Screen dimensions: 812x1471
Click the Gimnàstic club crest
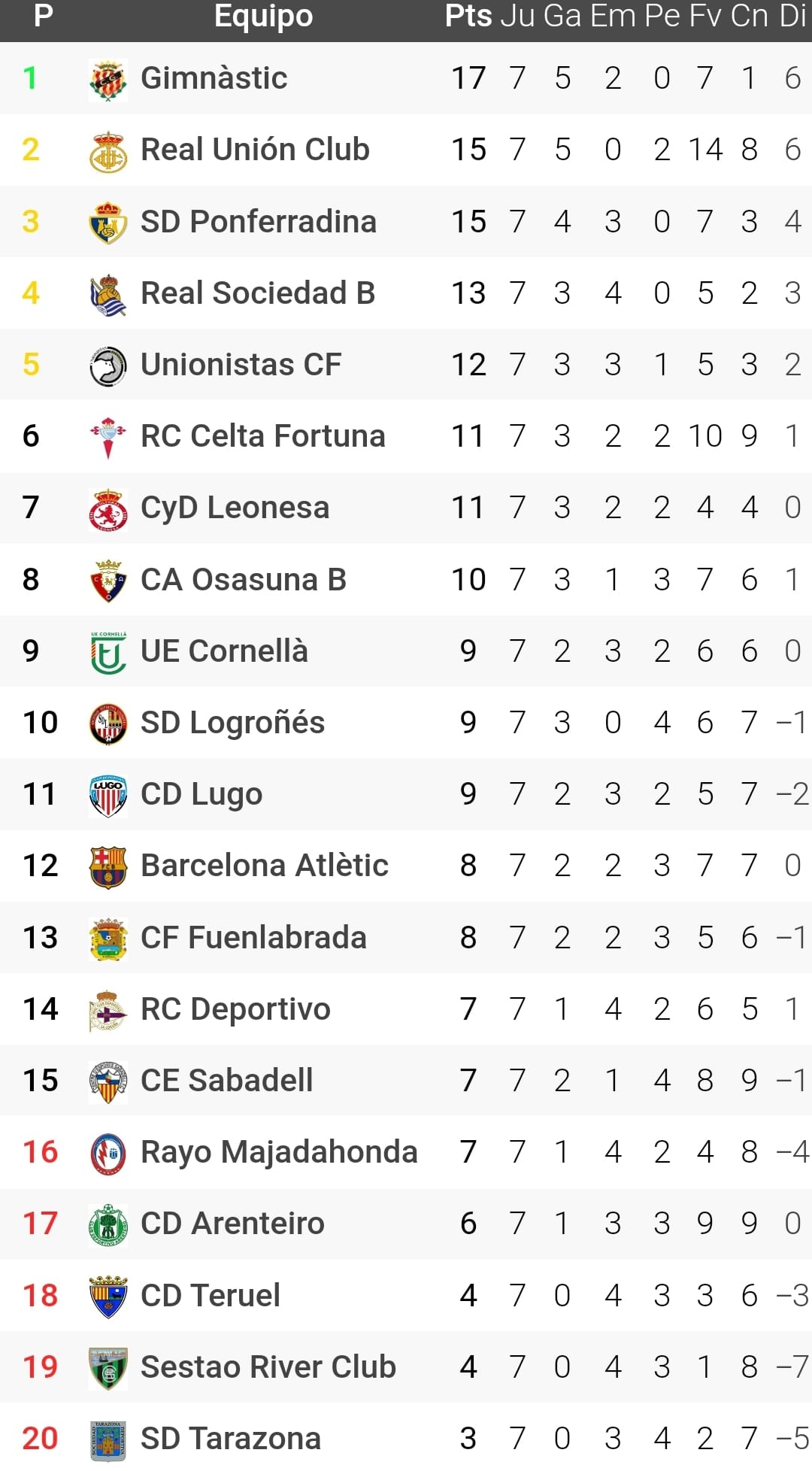point(108,79)
